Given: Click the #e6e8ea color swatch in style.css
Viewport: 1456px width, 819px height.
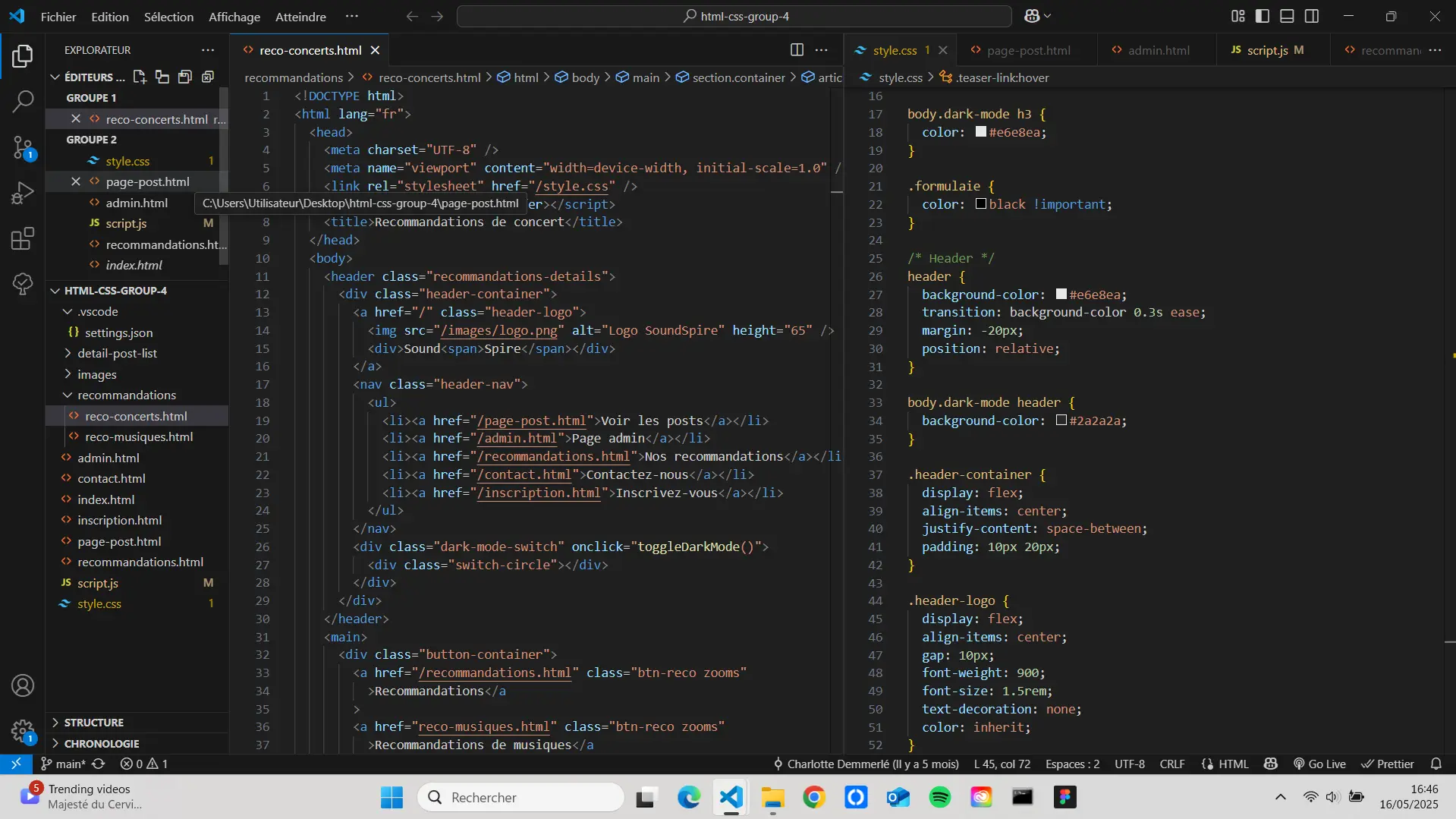Looking at the screenshot, I should tap(982, 131).
